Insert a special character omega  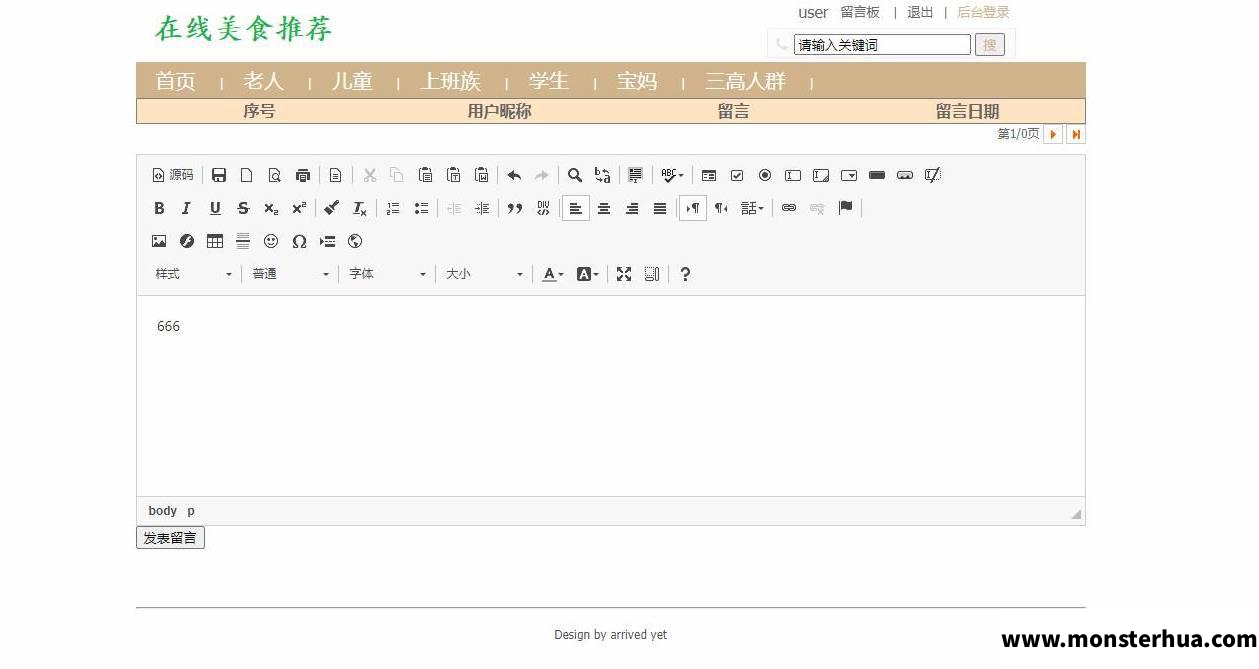pyautogui.click(x=299, y=241)
